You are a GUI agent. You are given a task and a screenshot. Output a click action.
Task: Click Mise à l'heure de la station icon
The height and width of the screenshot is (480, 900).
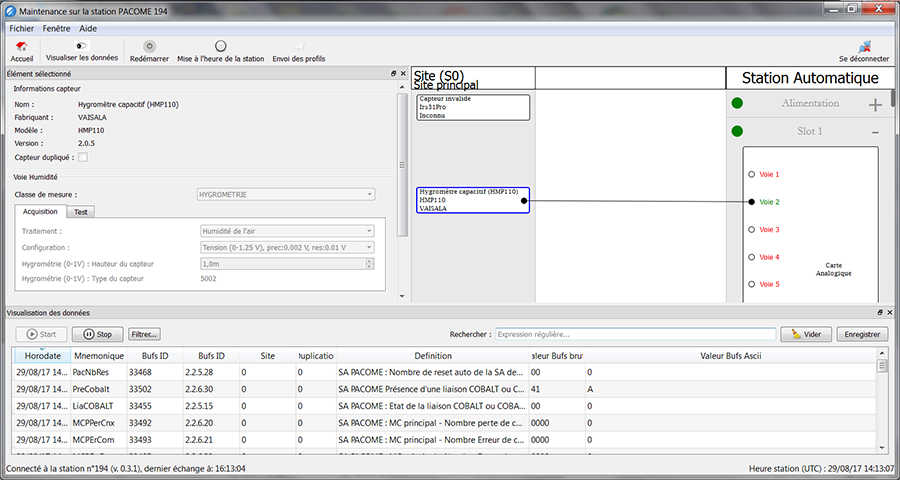(x=220, y=46)
